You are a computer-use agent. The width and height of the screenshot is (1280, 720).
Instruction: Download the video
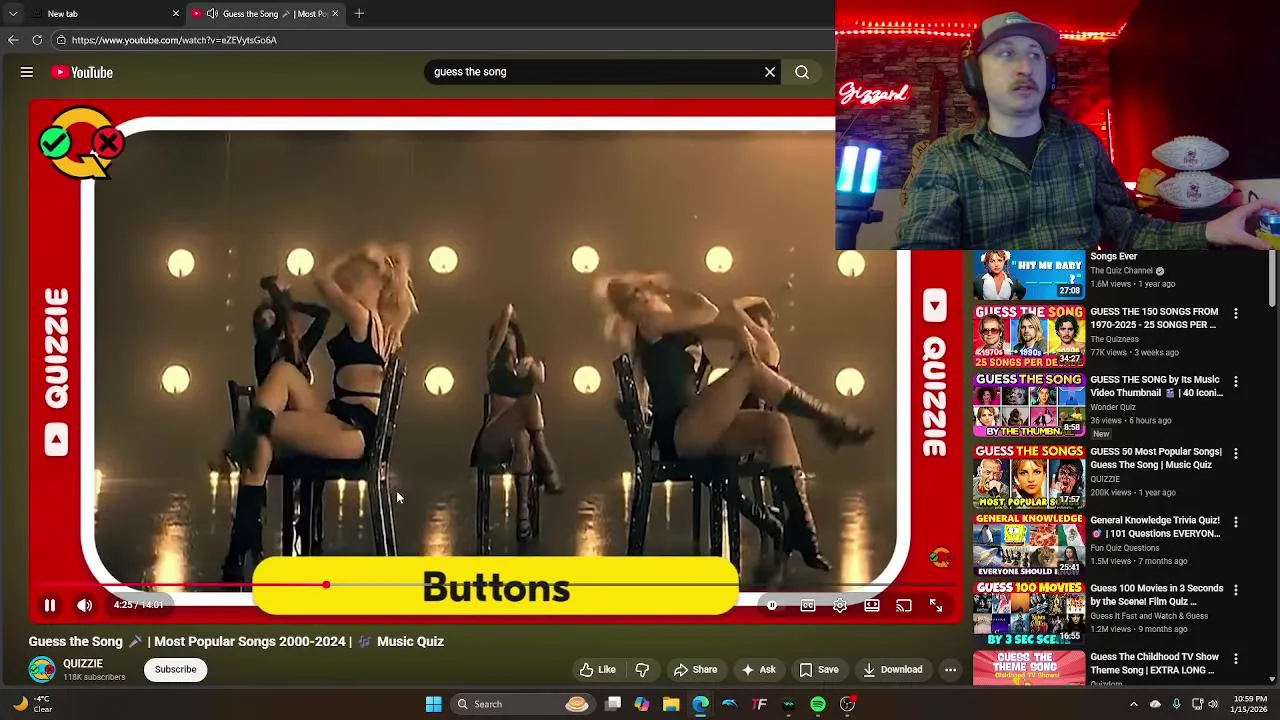pyautogui.click(x=893, y=670)
